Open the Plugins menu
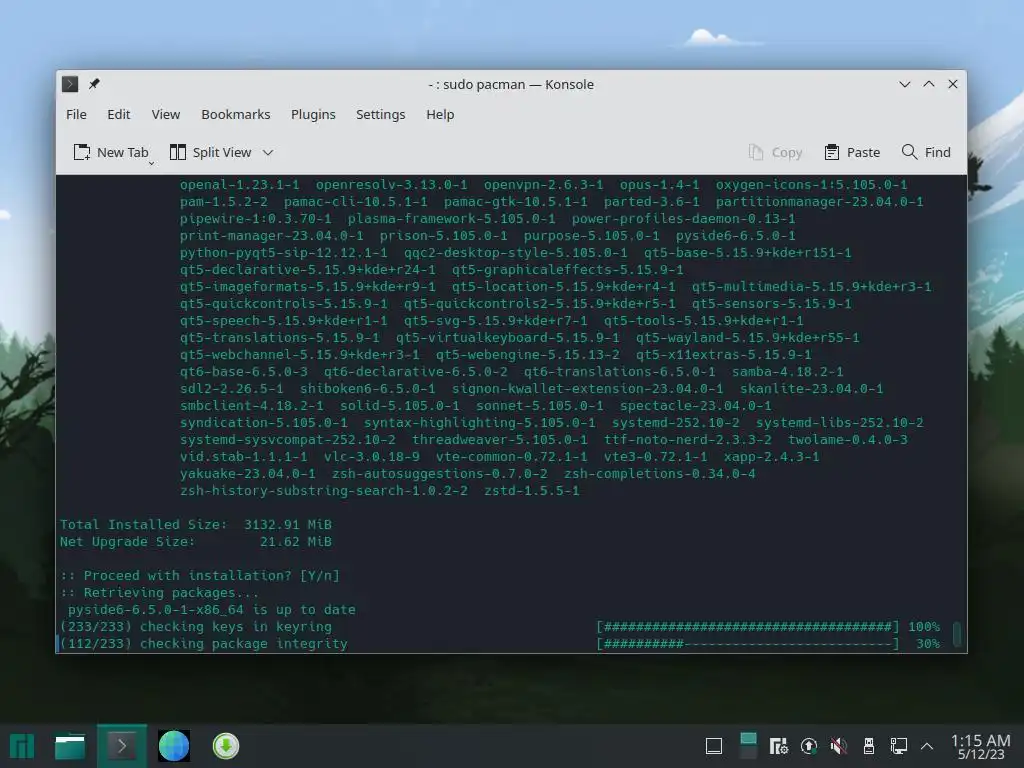1024x768 pixels. pos(313,114)
